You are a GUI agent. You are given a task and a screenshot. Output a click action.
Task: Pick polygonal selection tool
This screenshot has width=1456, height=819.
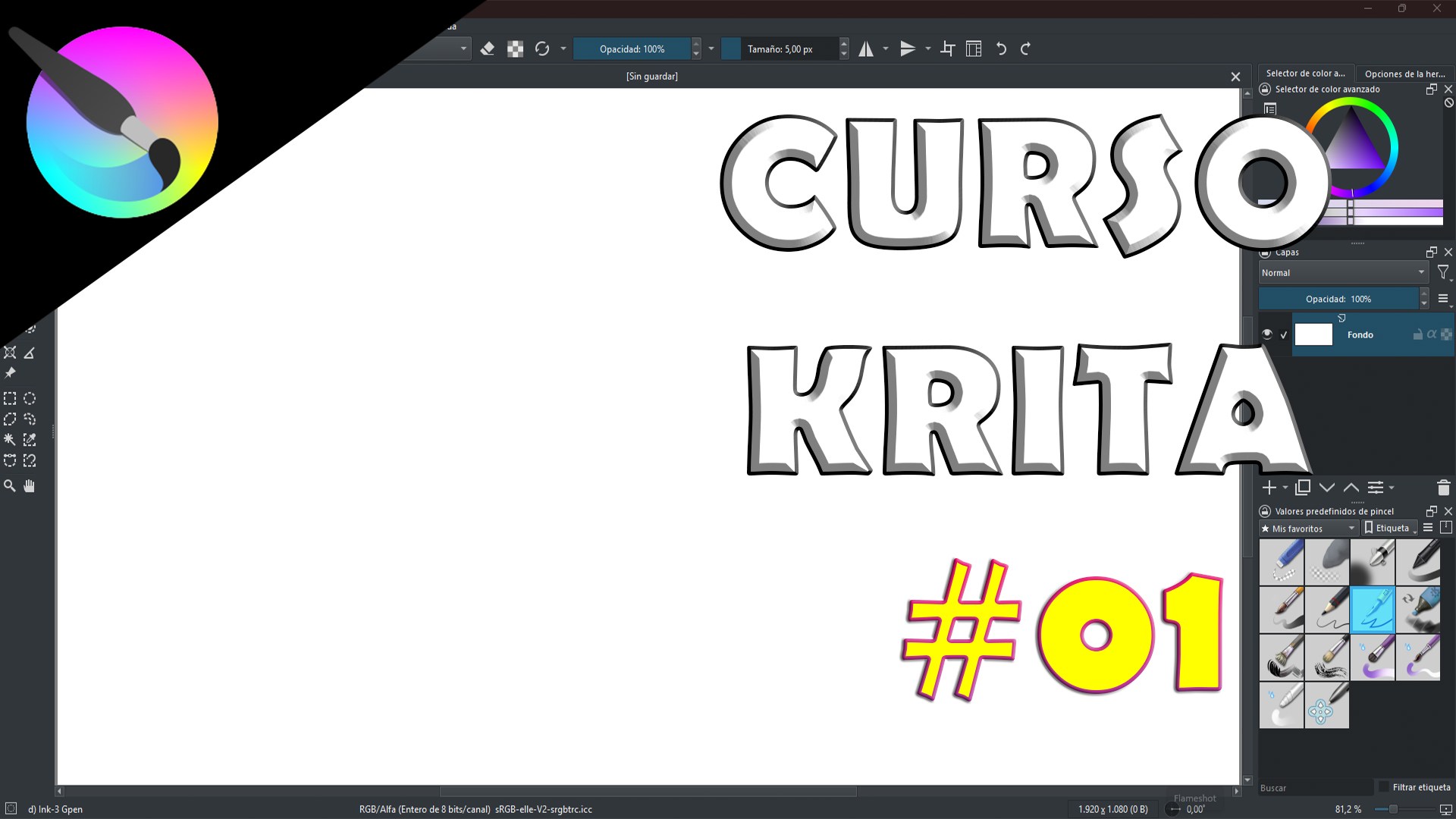pos(10,419)
